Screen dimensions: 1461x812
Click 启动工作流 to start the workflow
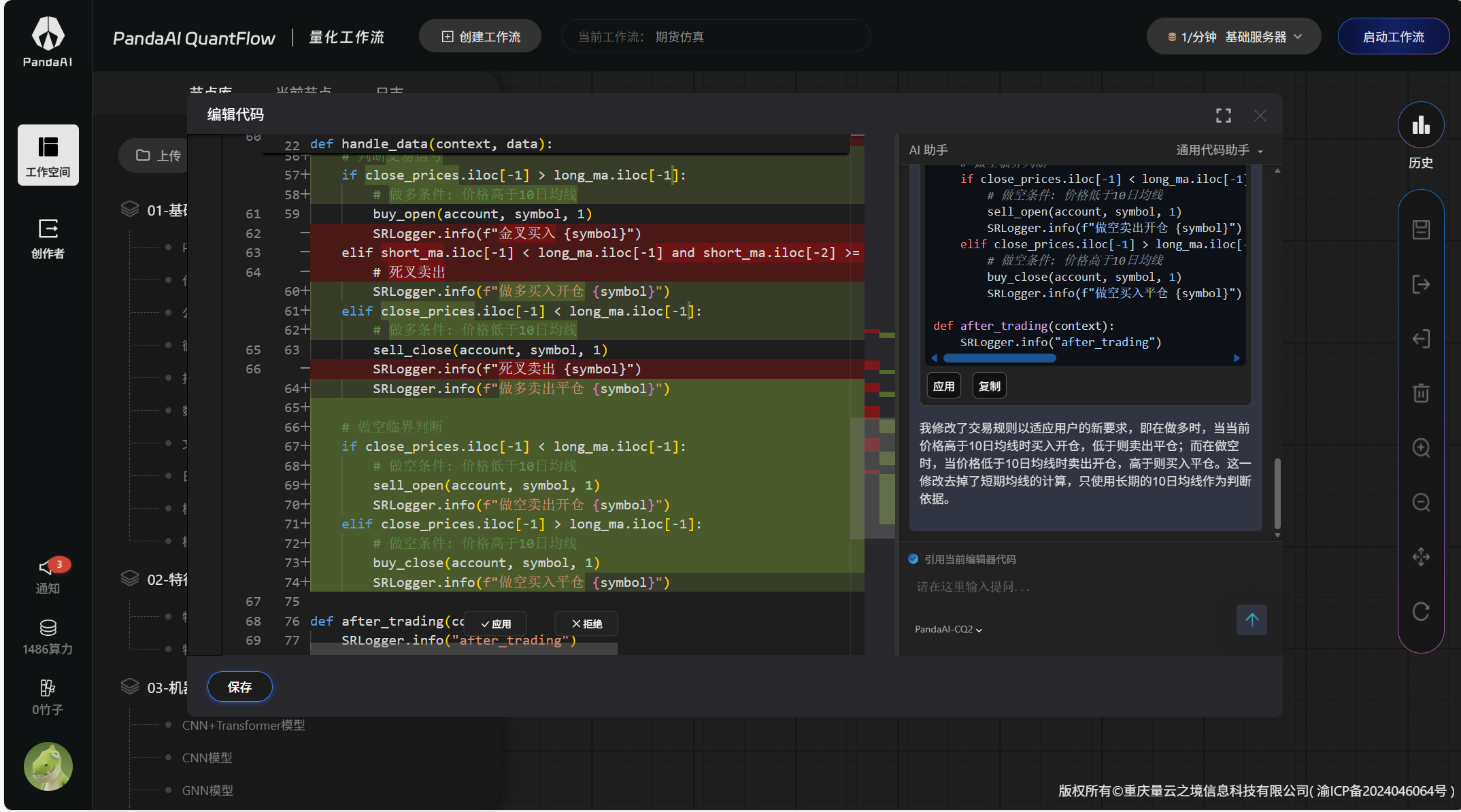1393,37
